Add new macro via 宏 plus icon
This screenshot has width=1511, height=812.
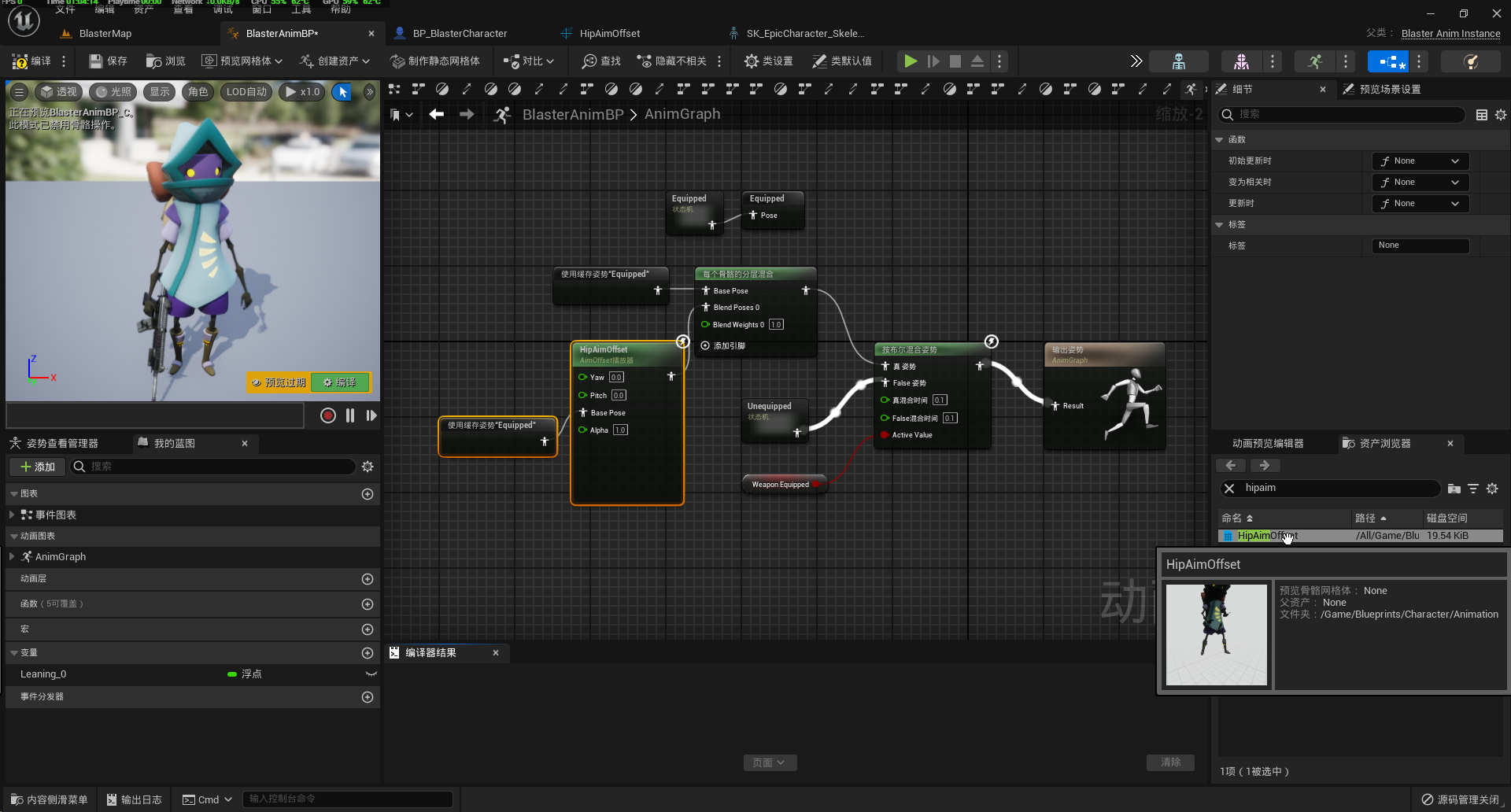[x=368, y=629]
